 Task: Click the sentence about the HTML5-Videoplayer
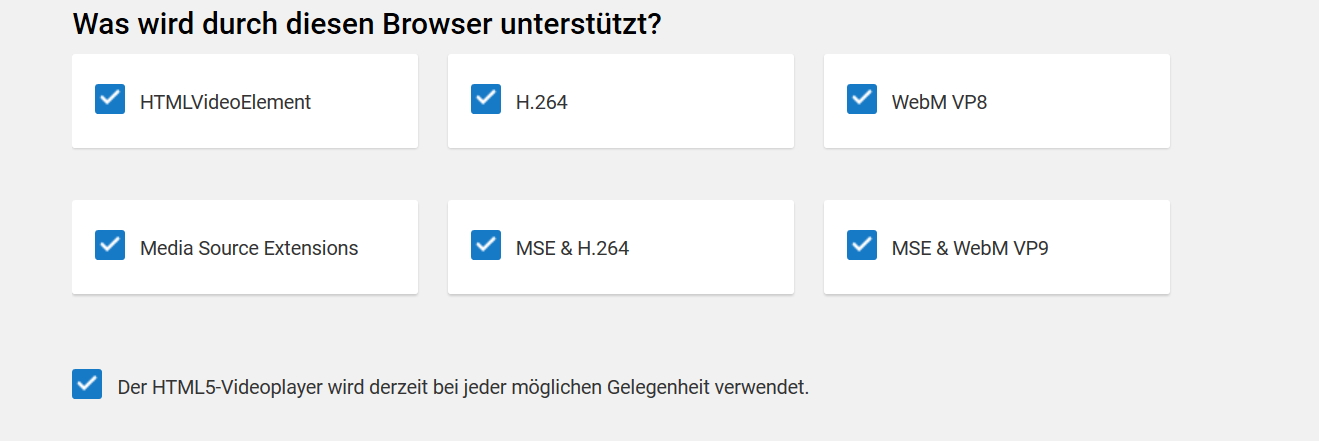[x=463, y=387]
